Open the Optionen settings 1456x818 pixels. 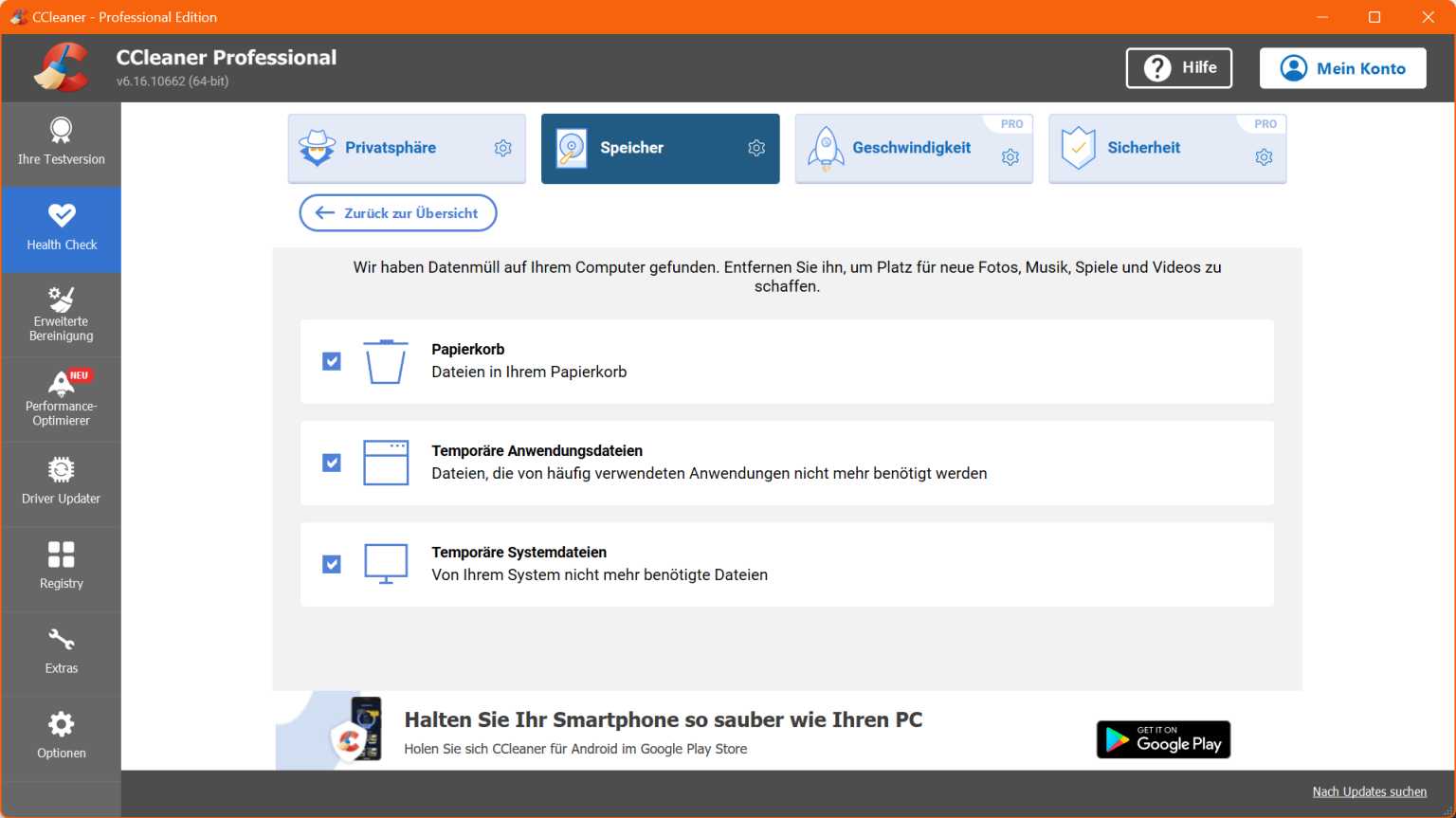(61, 736)
